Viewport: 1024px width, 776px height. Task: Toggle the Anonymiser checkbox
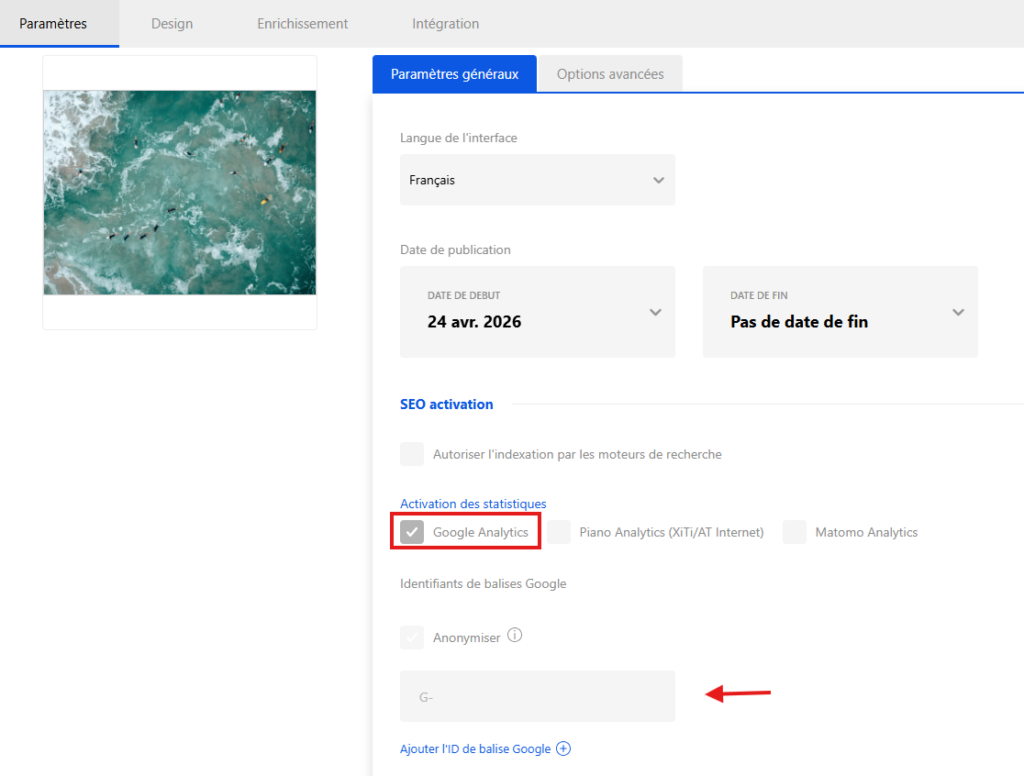point(412,637)
